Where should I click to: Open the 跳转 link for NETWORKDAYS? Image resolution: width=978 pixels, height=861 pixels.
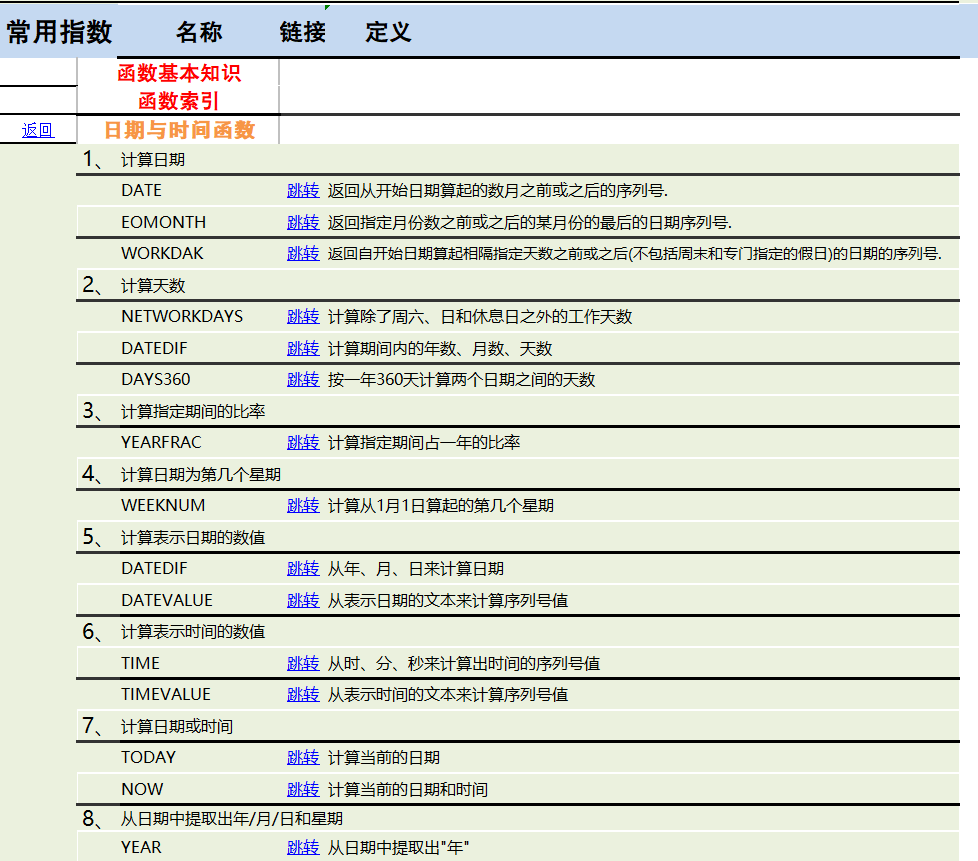point(303,316)
